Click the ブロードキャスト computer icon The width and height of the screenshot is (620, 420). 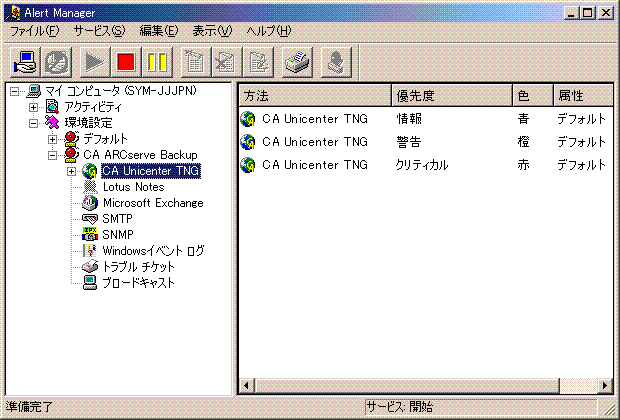tap(90, 282)
